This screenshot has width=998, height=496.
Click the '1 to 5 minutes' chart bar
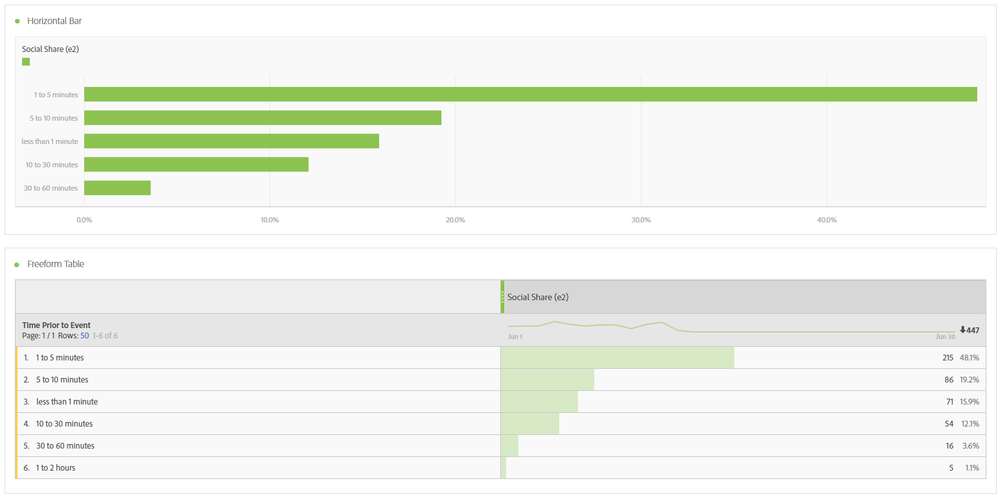(530, 94)
